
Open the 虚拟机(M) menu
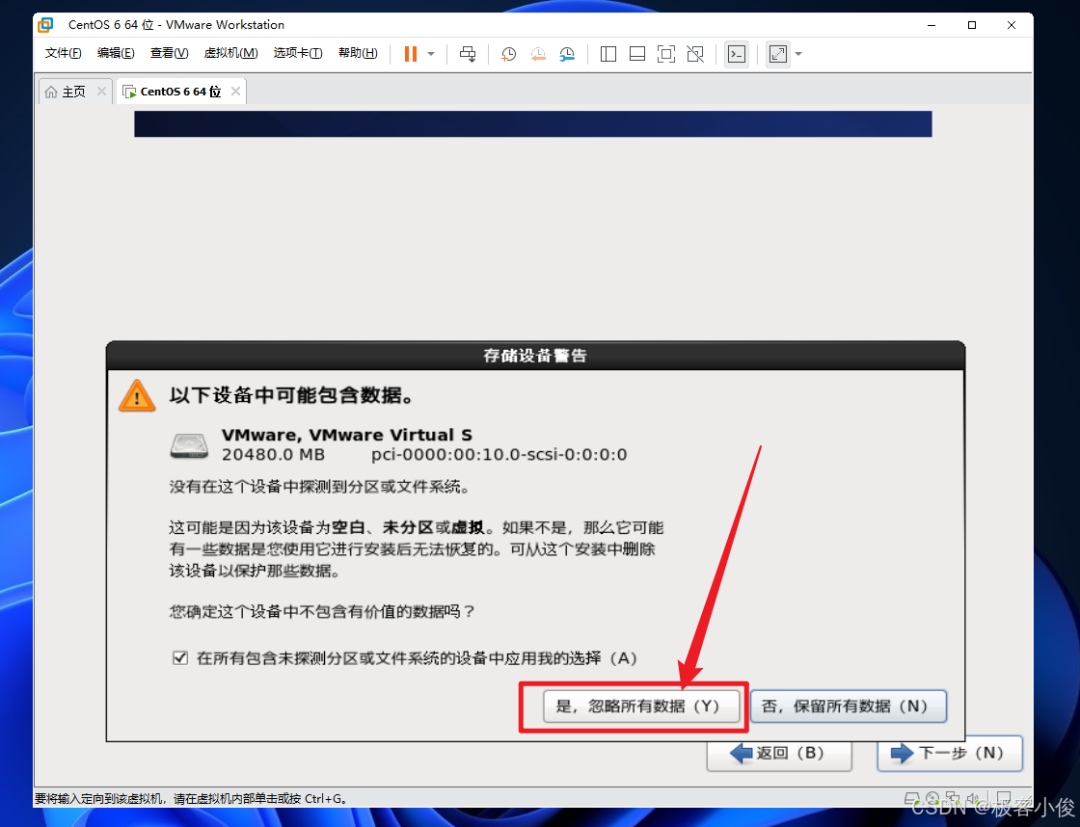tap(231, 53)
